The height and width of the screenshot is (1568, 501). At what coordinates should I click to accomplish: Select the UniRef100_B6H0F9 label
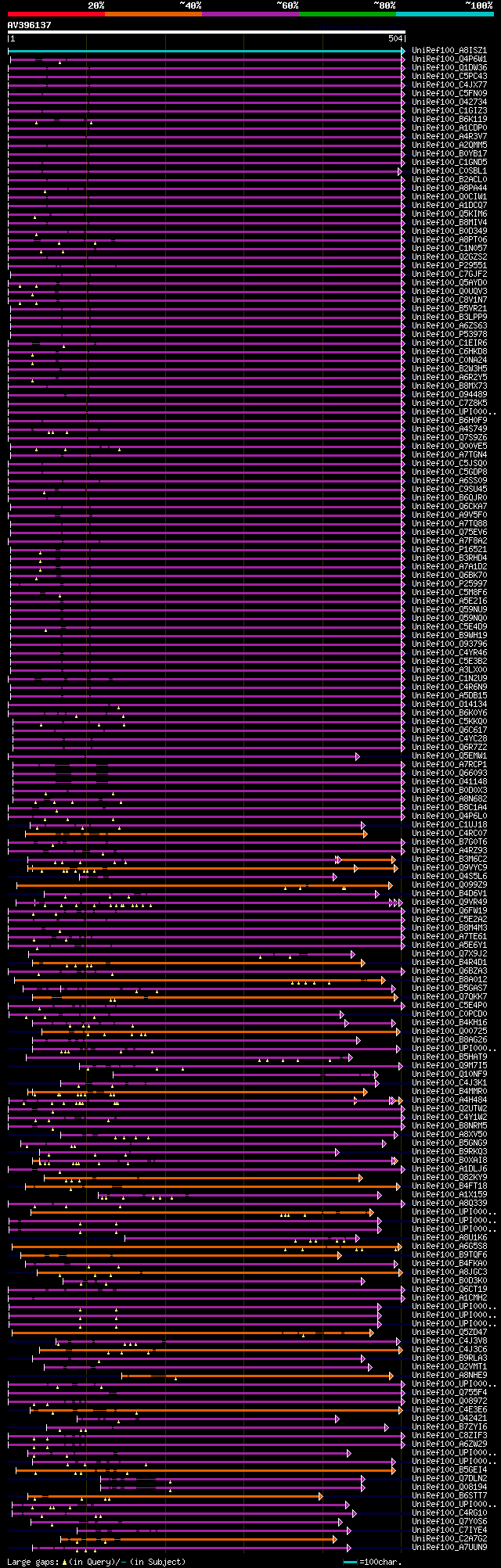point(449,421)
